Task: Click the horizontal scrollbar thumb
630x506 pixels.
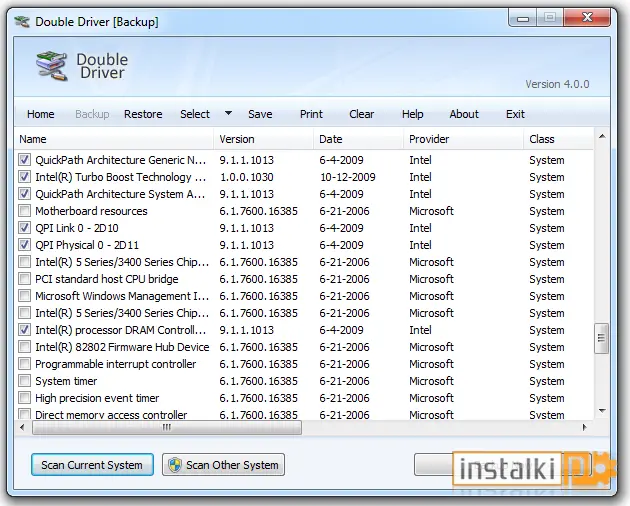Action: pyautogui.click(x=167, y=427)
